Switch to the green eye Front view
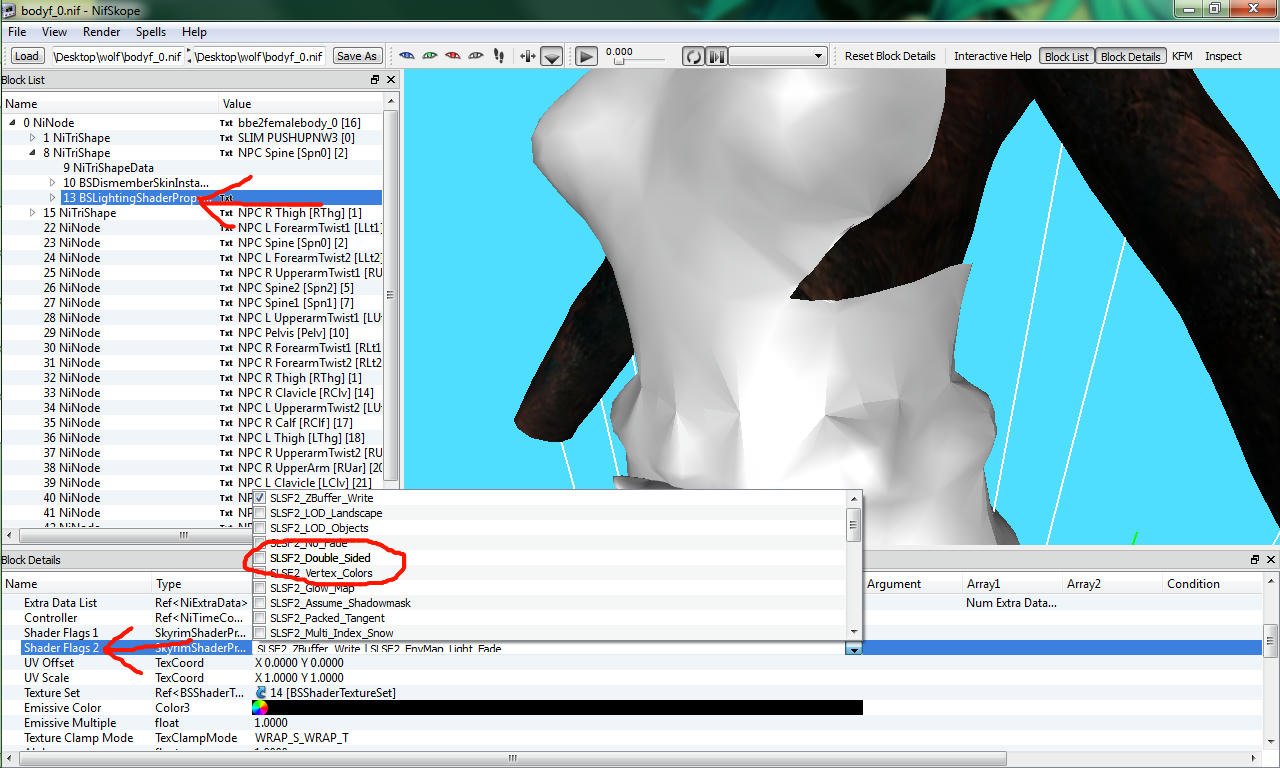Image resolution: width=1280 pixels, height=768 pixels. 430,56
